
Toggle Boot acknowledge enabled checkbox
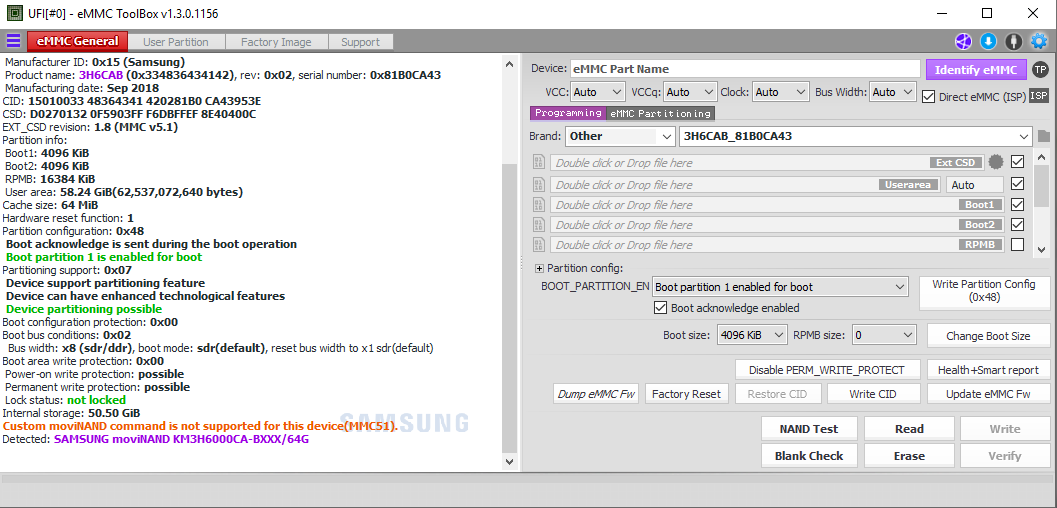(x=661, y=308)
